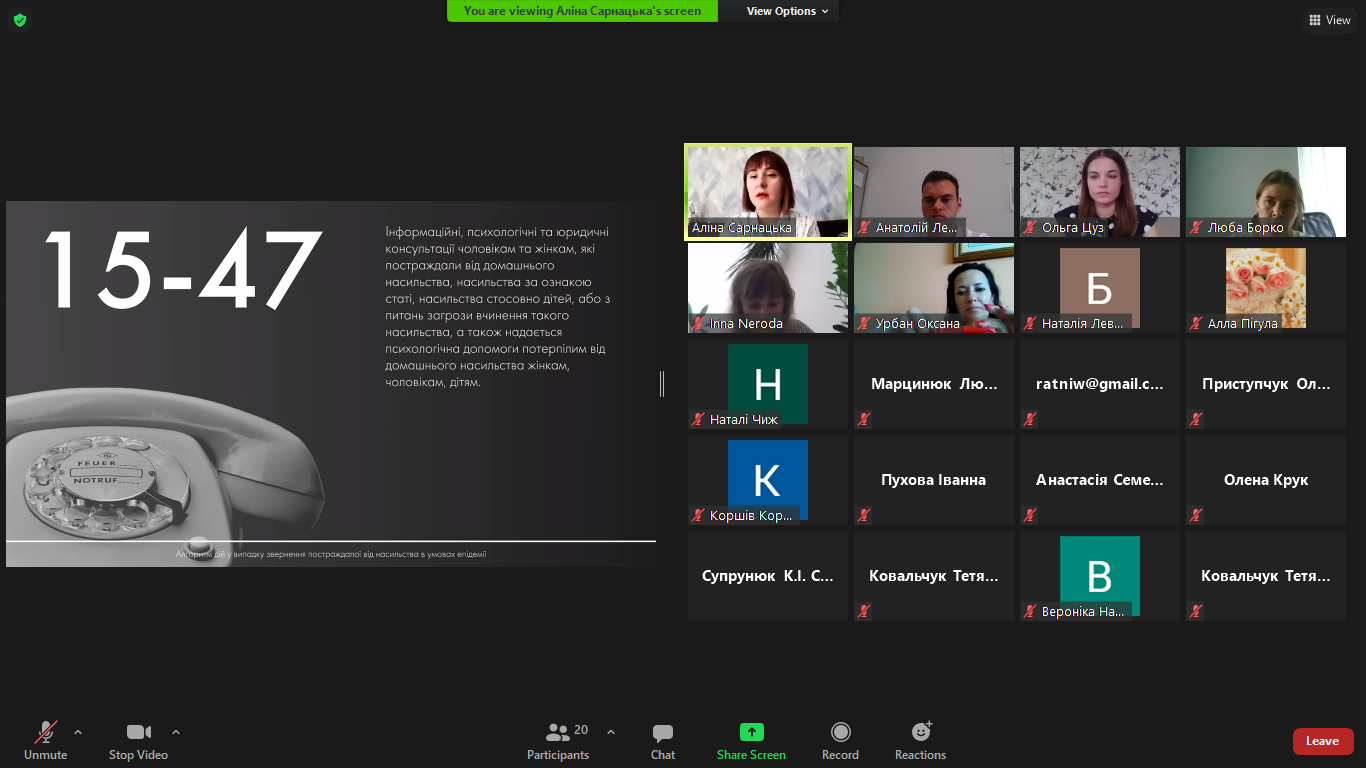Image resolution: width=1366 pixels, height=768 pixels.
Task: Click the divider handle between slide and gallery
Action: [662, 383]
